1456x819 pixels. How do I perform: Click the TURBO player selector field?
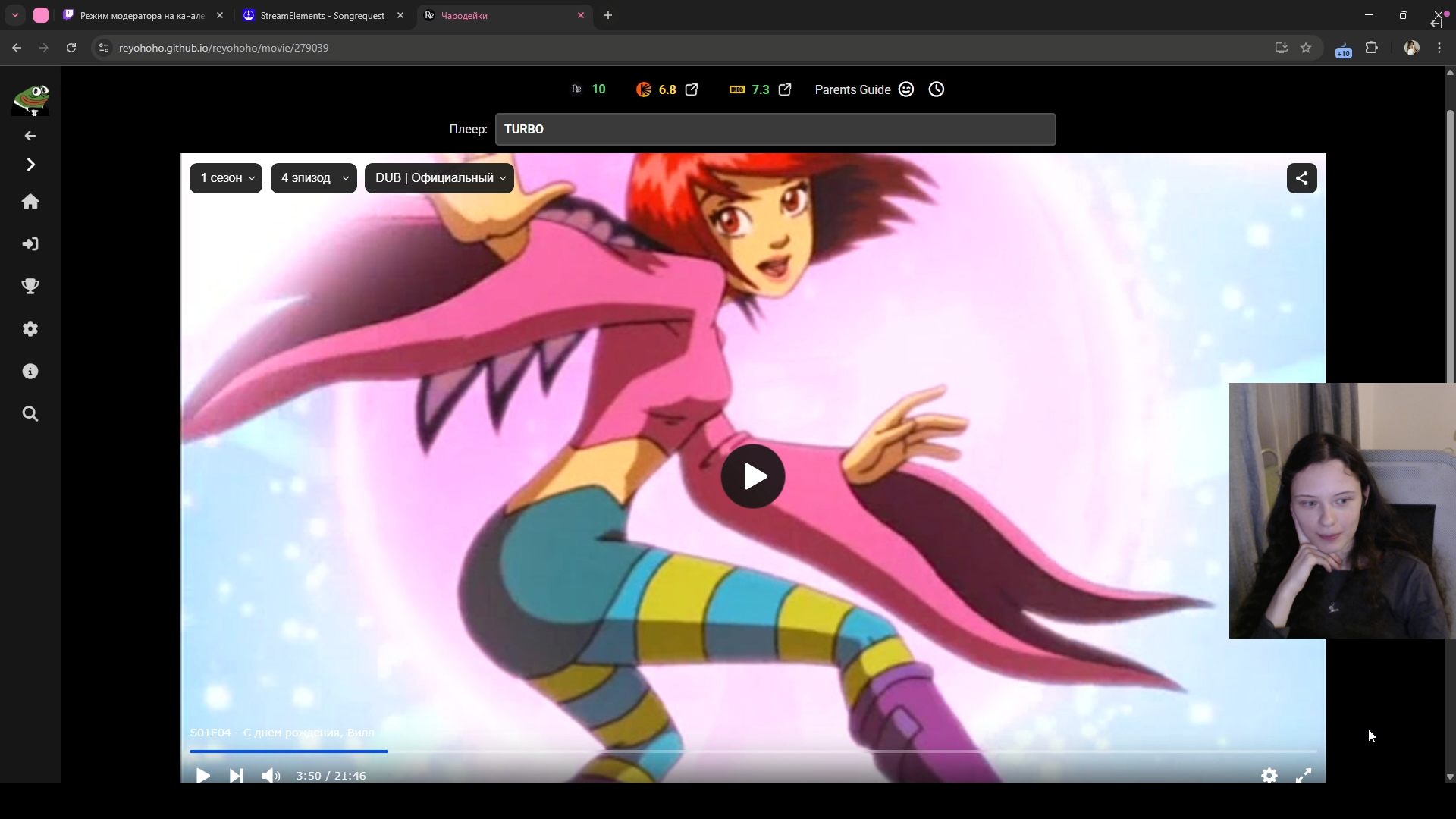(x=774, y=129)
